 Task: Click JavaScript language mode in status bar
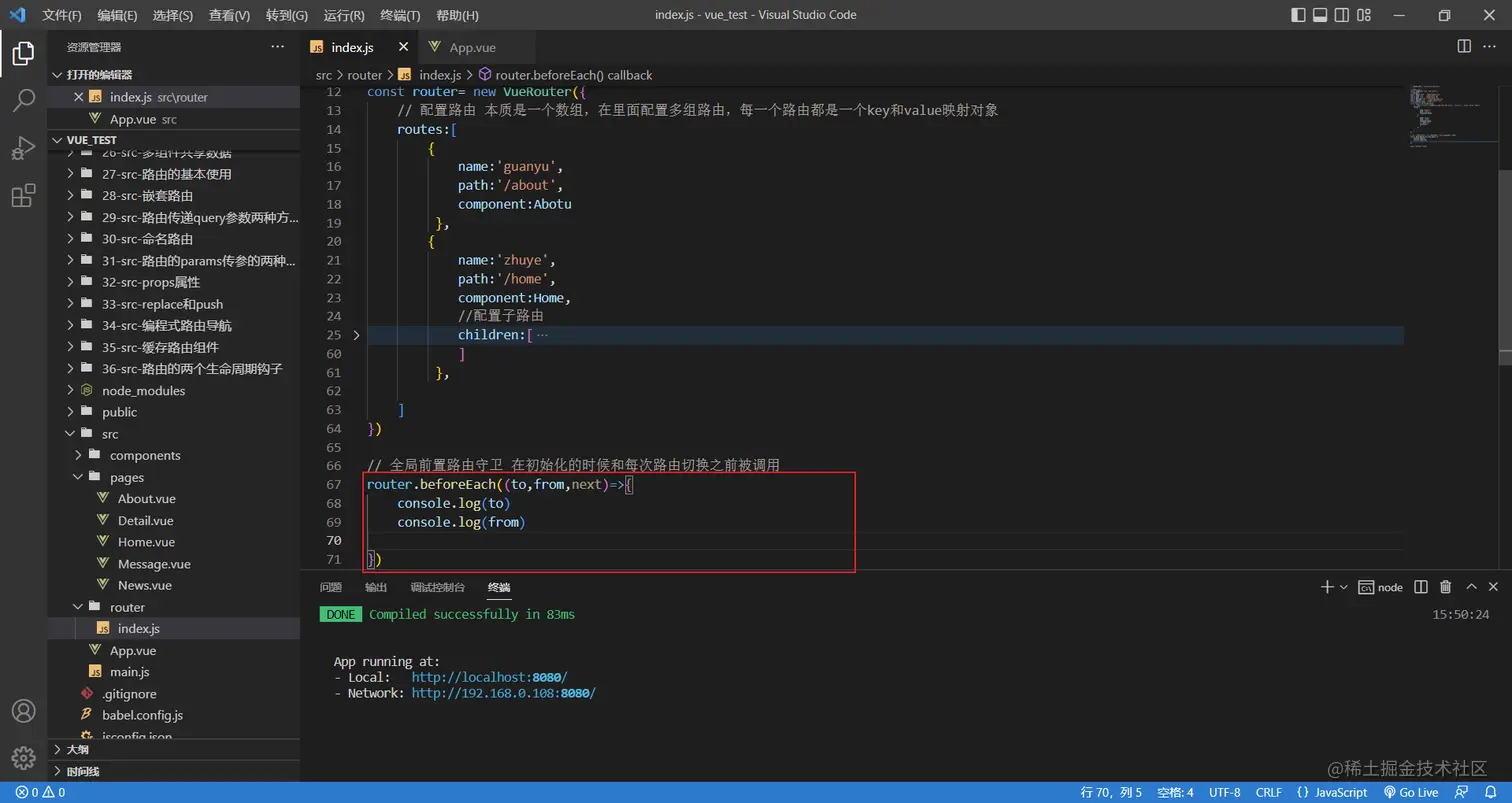1340,792
